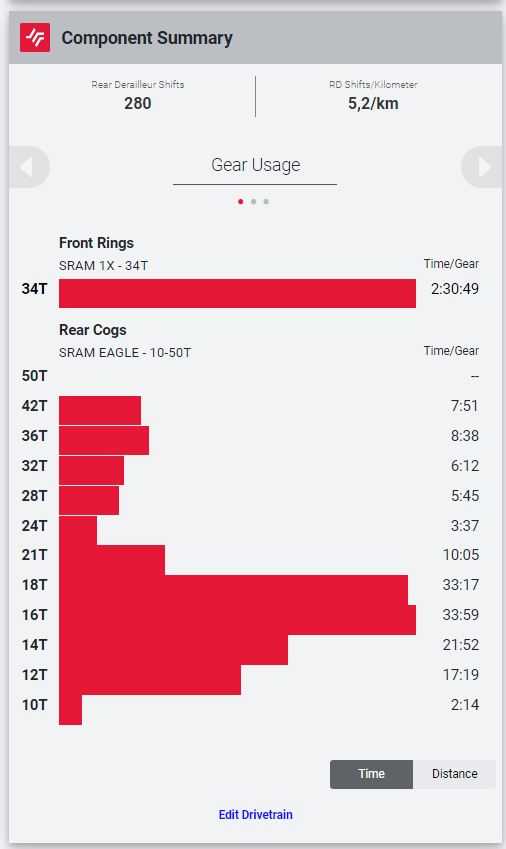The height and width of the screenshot is (849, 506).
Task: Advance to next chart with right arrow
Action: point(482,167)
